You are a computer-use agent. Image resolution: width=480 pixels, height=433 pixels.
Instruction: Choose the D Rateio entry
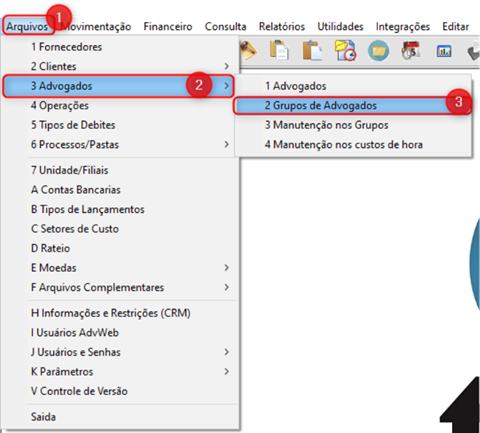(x=120, y=248)
